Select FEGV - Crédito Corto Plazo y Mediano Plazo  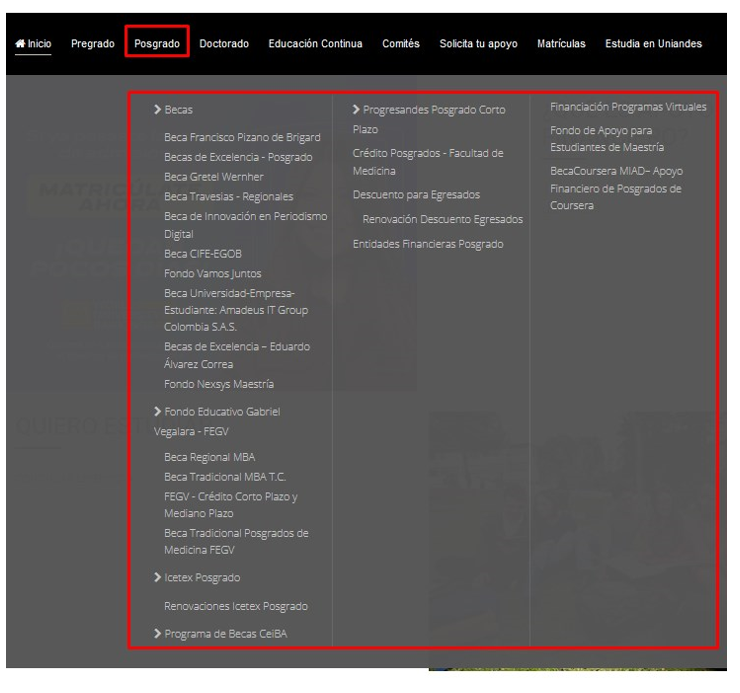point(230,505)
